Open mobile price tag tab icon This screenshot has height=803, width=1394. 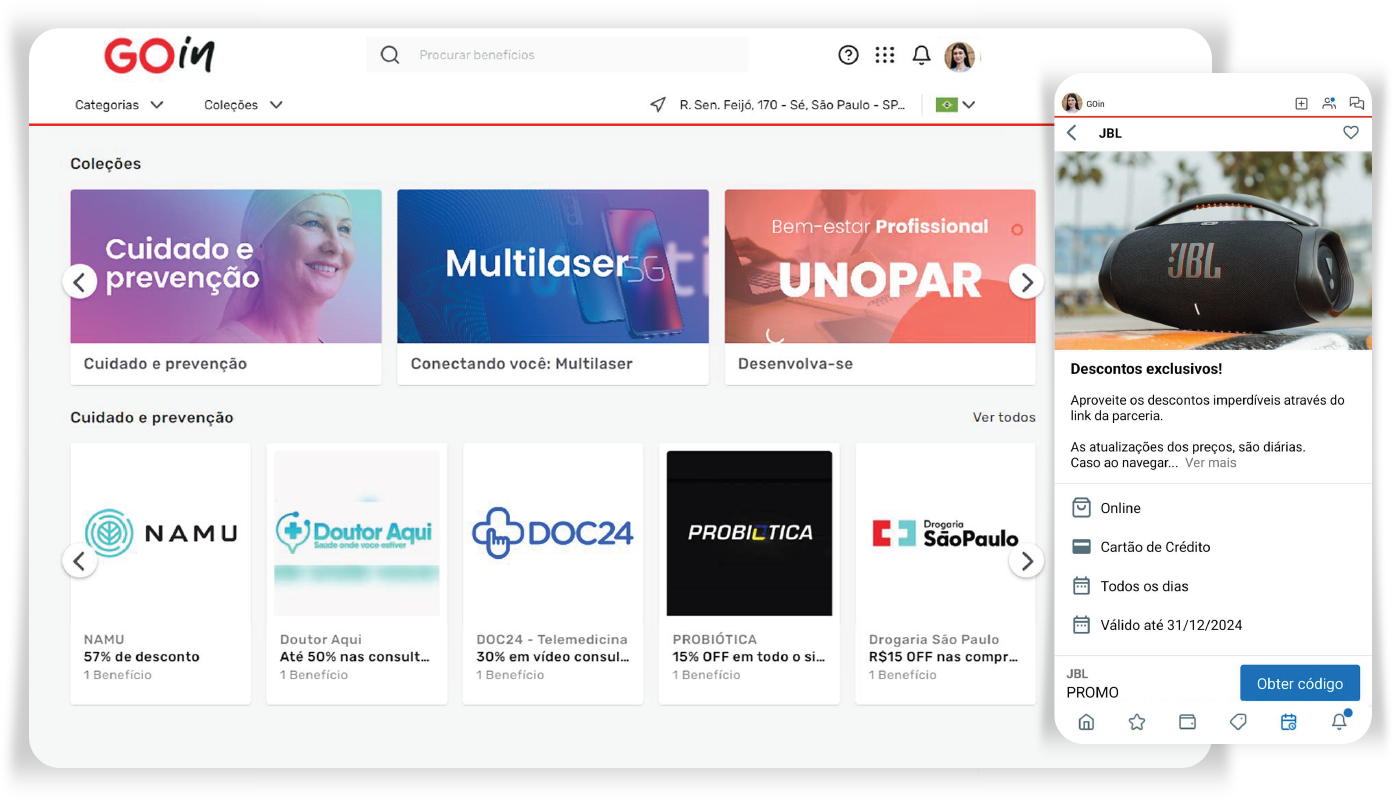click(x=1238, y=722)
